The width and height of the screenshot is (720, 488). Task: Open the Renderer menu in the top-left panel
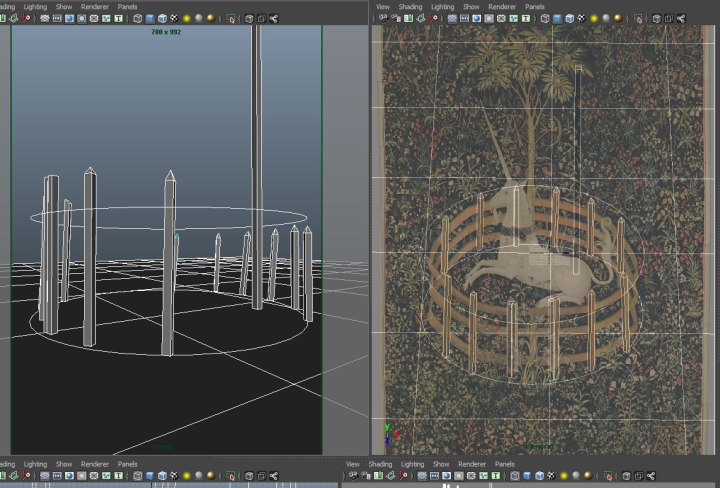click(x=95, y=6)
